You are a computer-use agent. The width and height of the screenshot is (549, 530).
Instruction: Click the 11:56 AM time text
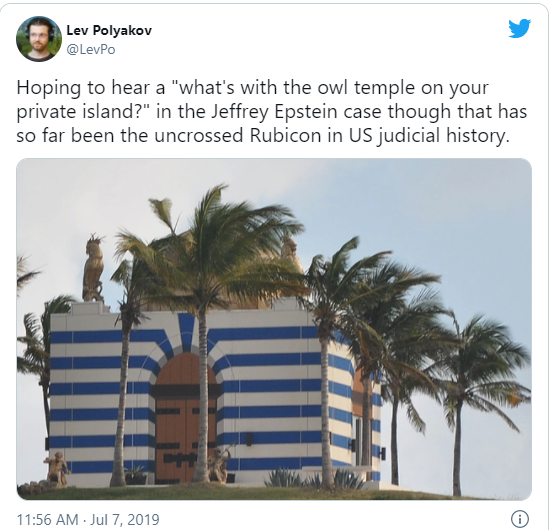[x=48, y=519]
